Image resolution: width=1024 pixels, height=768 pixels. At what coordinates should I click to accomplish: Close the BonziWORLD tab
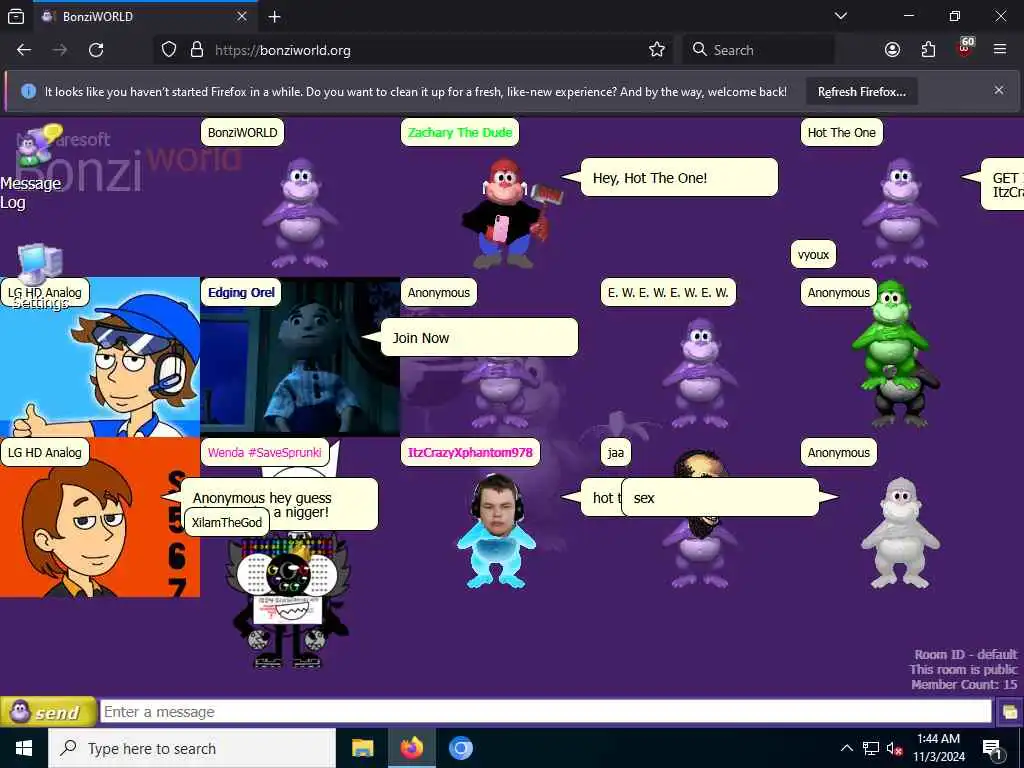242,16
